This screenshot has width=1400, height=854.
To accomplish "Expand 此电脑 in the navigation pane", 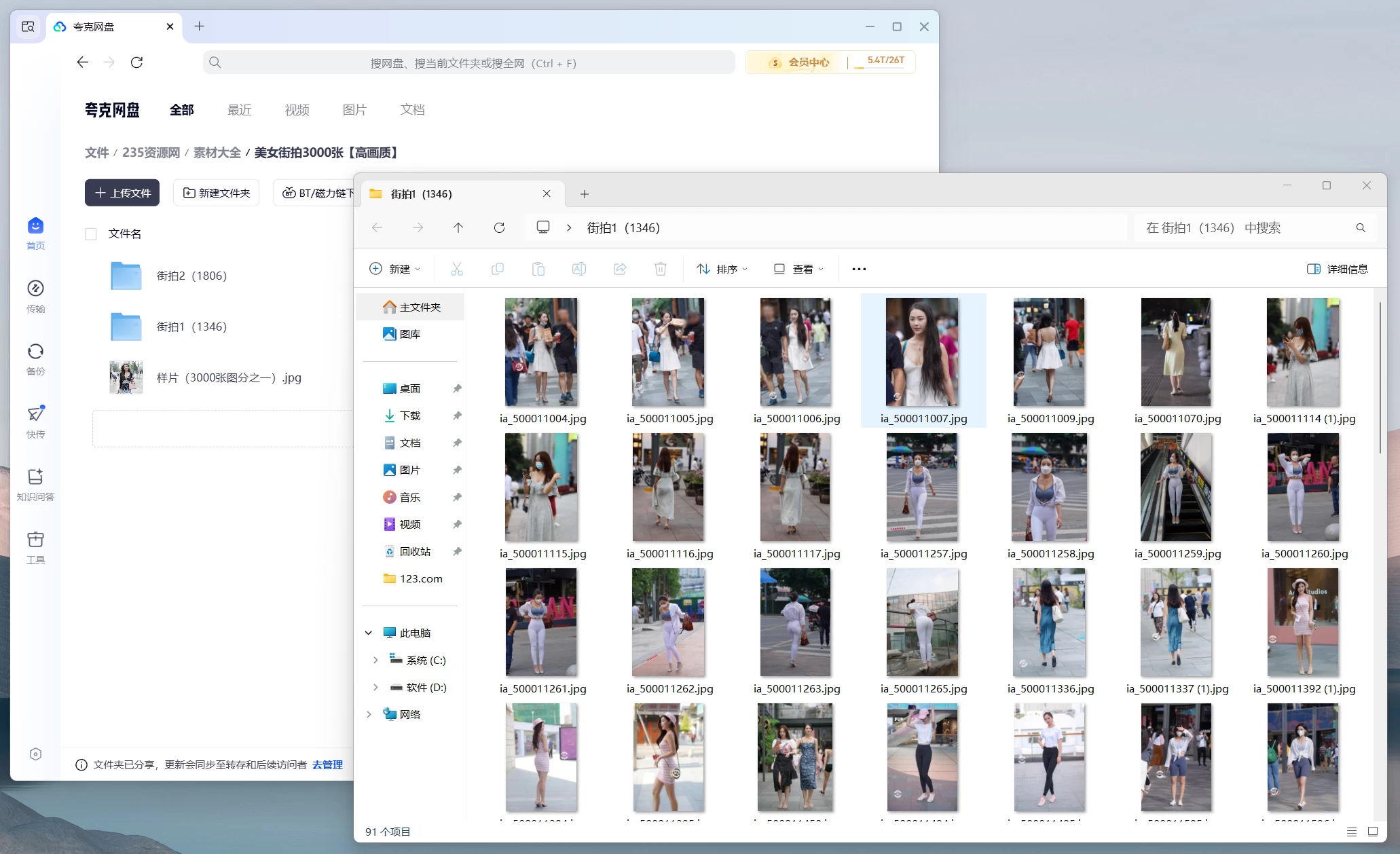I will click(369, 632).
